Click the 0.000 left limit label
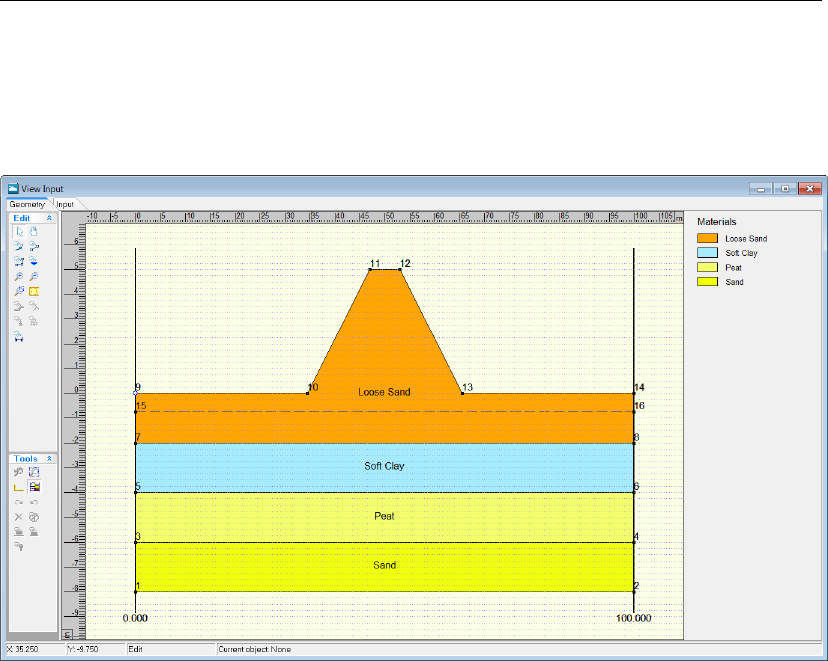This screenshot has height=661, width=828. pyautogui.click(x=135, y=618)
